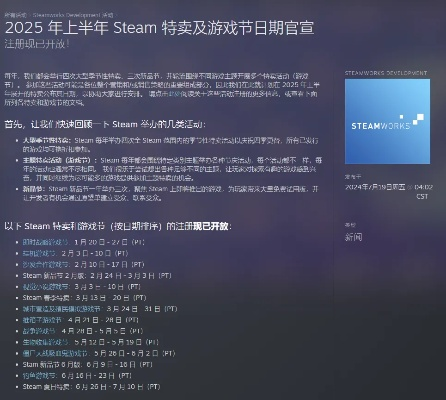Open the 沙发合作游戏节 link dated 2月10日-17日
Image resolution: width=446 pixels, height=400 pixels.
point(46,264)
